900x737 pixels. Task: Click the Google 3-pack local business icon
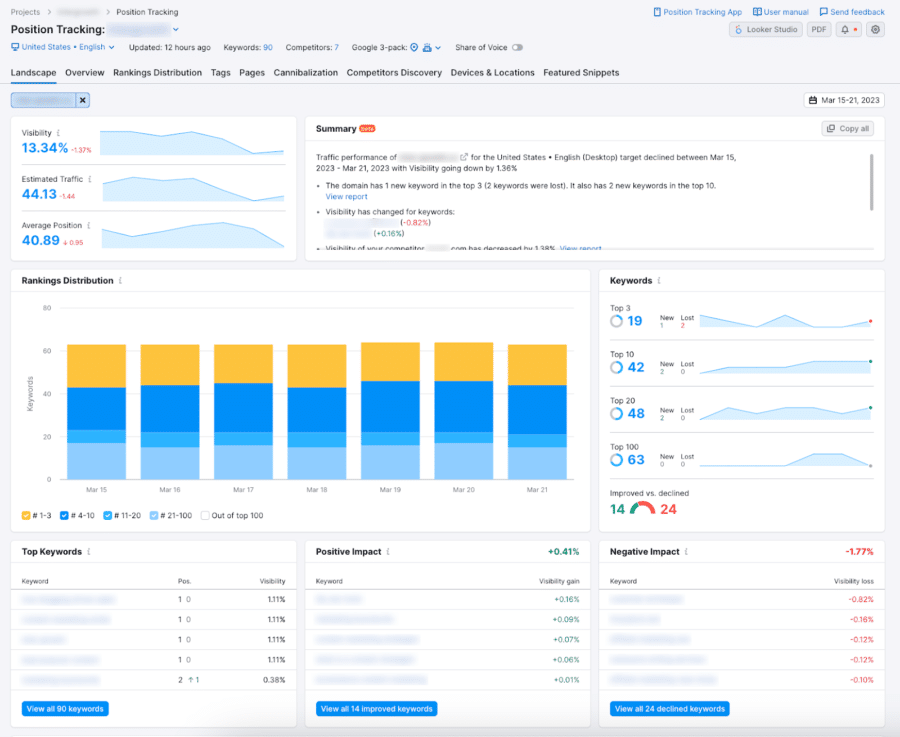427,48
